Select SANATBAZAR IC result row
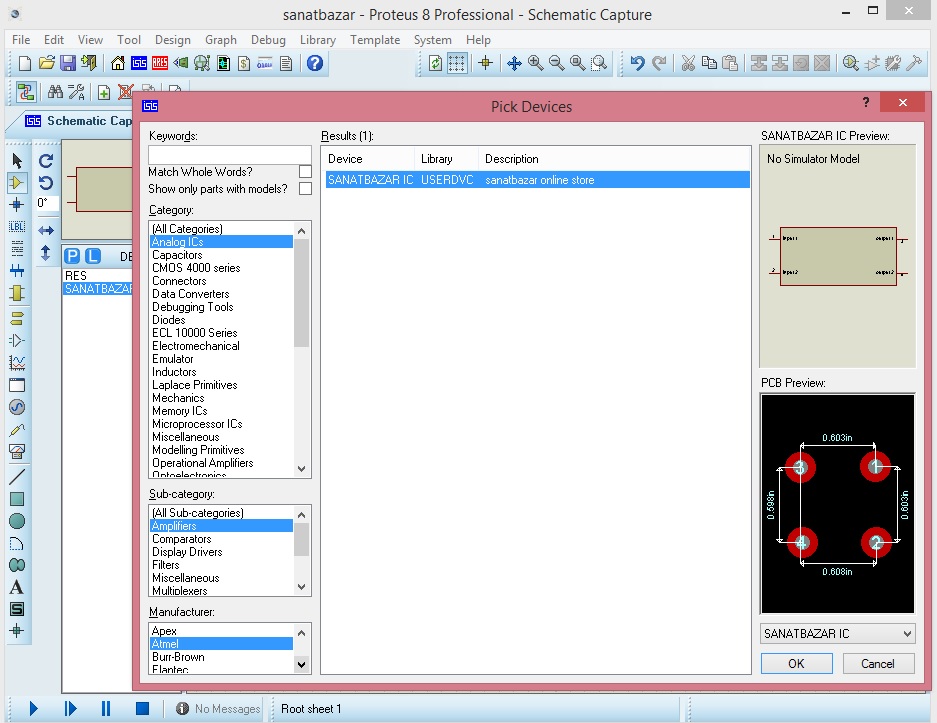This screenshot has height=723, width=937. 537,180
